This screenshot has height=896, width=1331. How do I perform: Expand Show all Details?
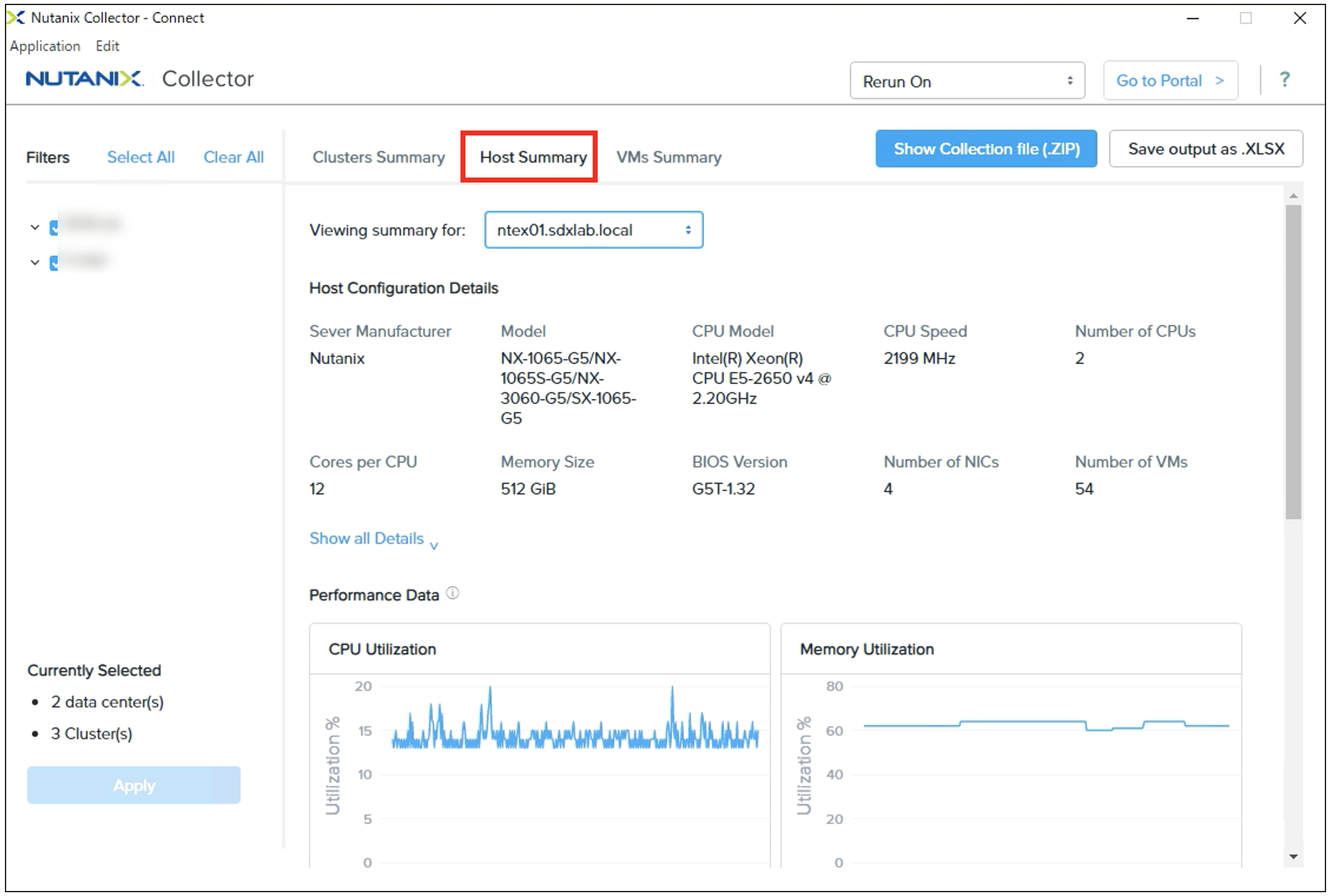373,538
